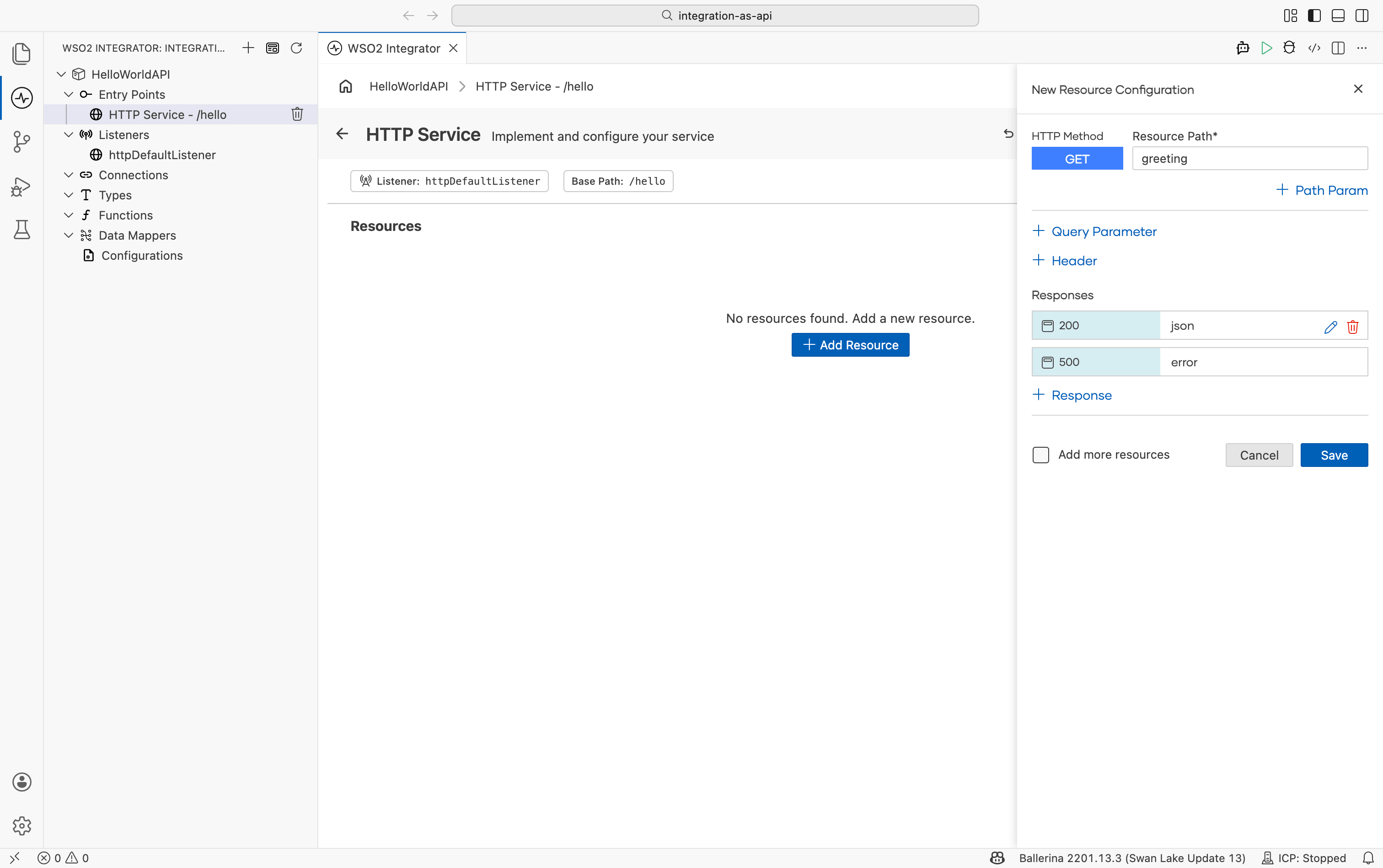Add a Header to the resource
This screenshot has width=1383, height=868.
click(x=1064, y=261)
